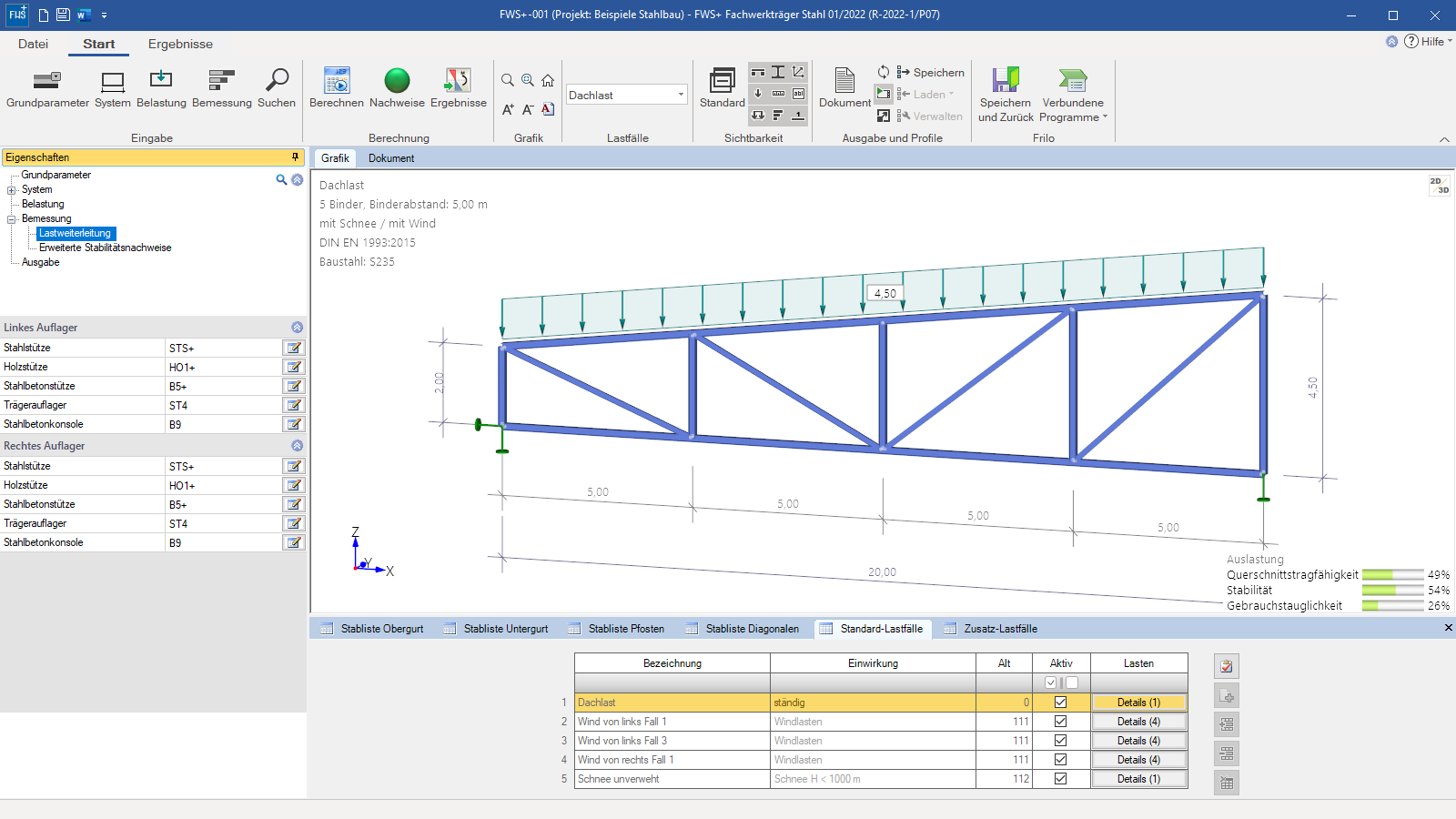This screenshot has width=1456, height=819.
Task: Click the green Nachweise status ball
Action: [397, 81]
